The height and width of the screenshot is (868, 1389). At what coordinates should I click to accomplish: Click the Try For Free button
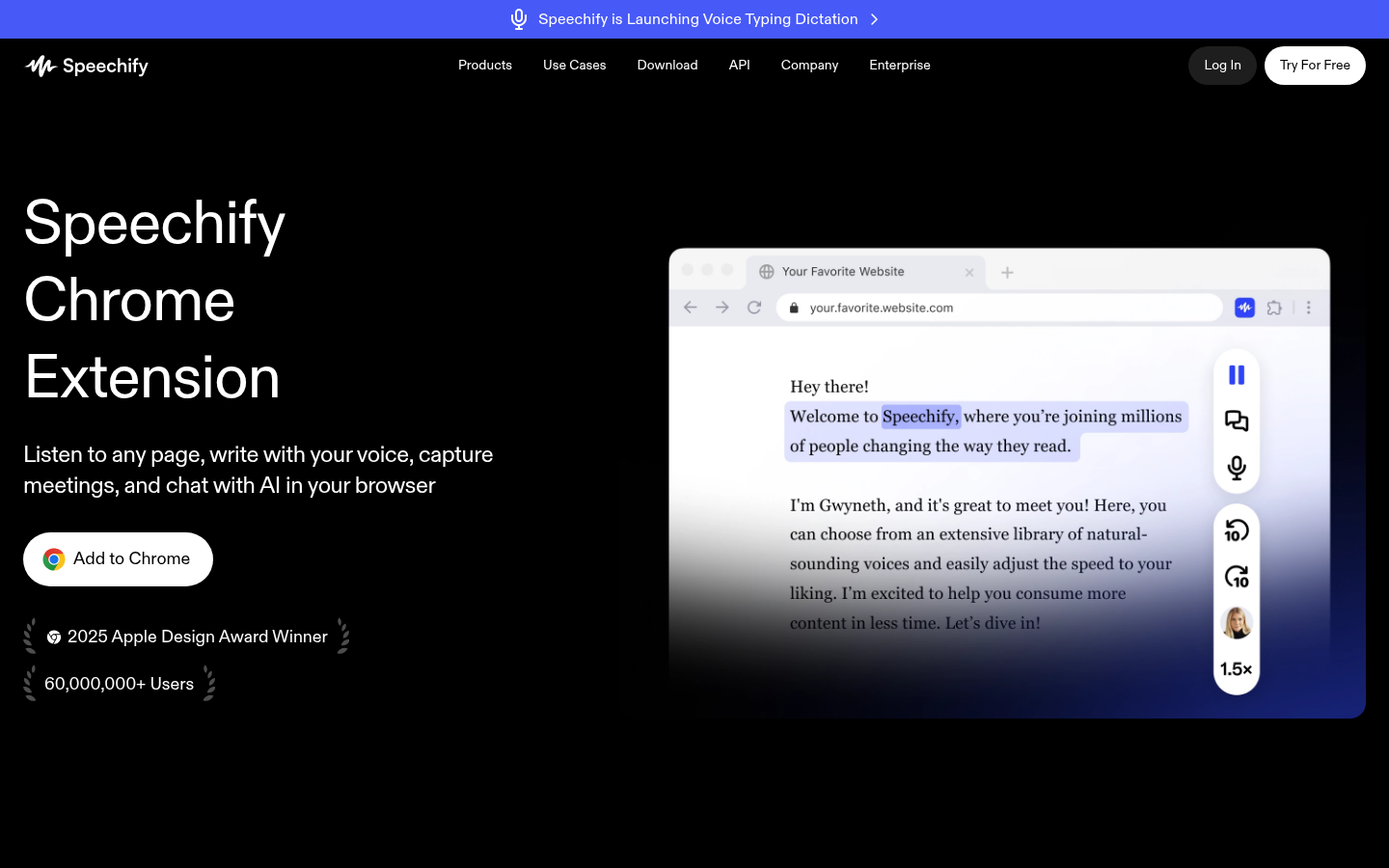click(1315, 66)
